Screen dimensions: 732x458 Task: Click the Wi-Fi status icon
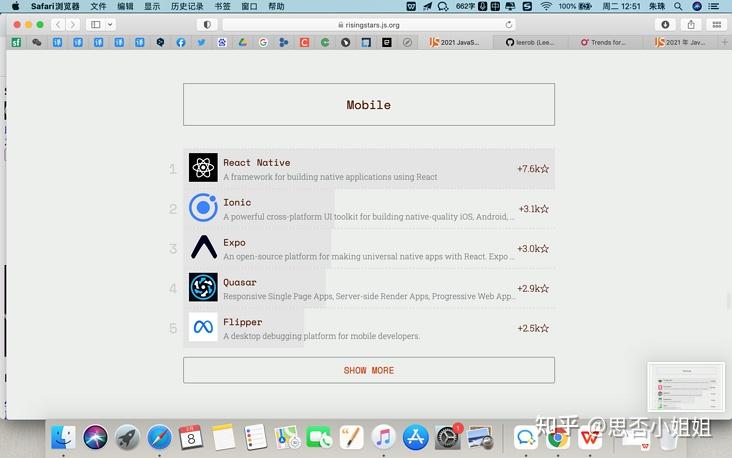click(546, 6)
